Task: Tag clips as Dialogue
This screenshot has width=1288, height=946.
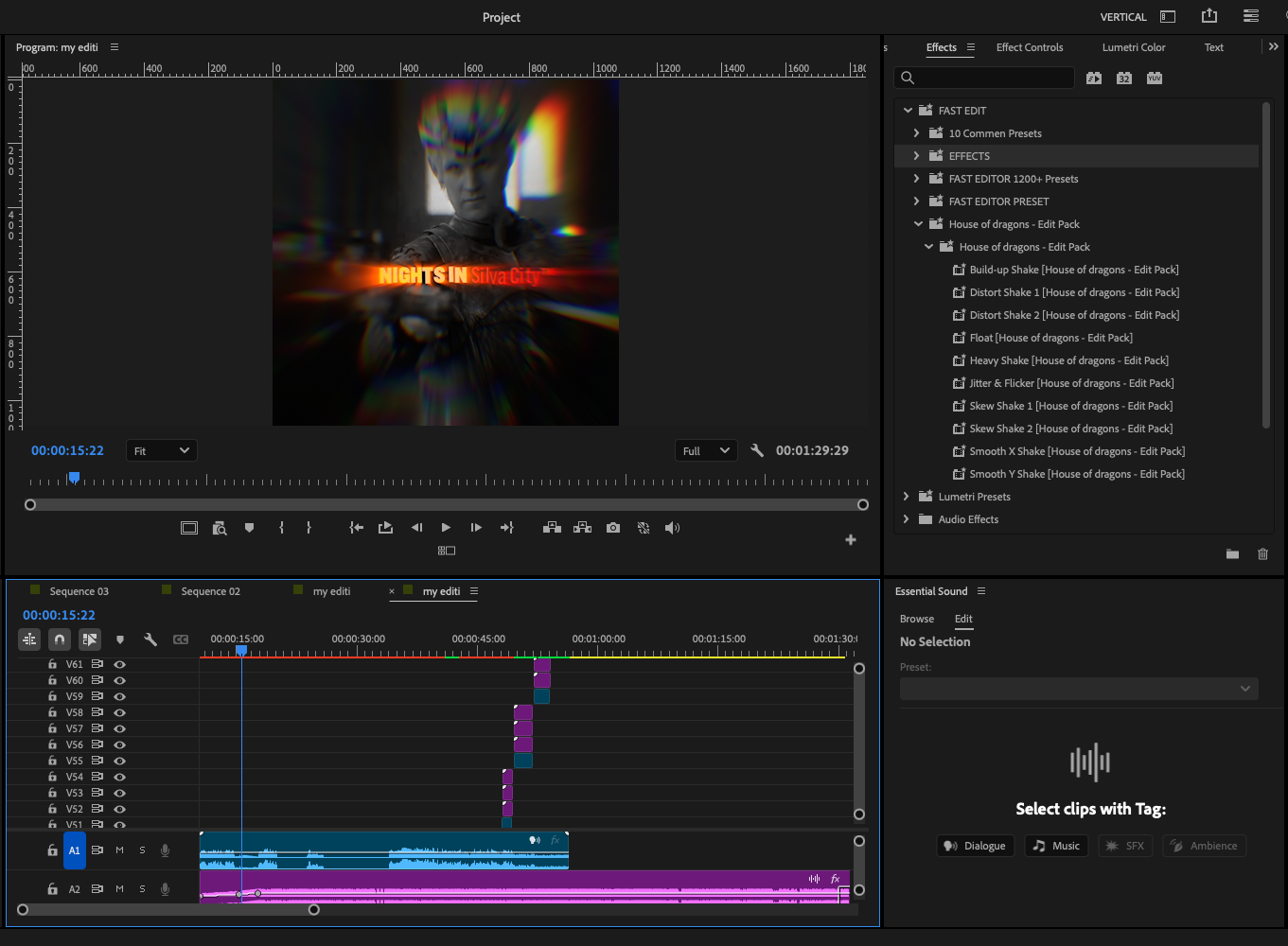Action: (x=976, y=846)
